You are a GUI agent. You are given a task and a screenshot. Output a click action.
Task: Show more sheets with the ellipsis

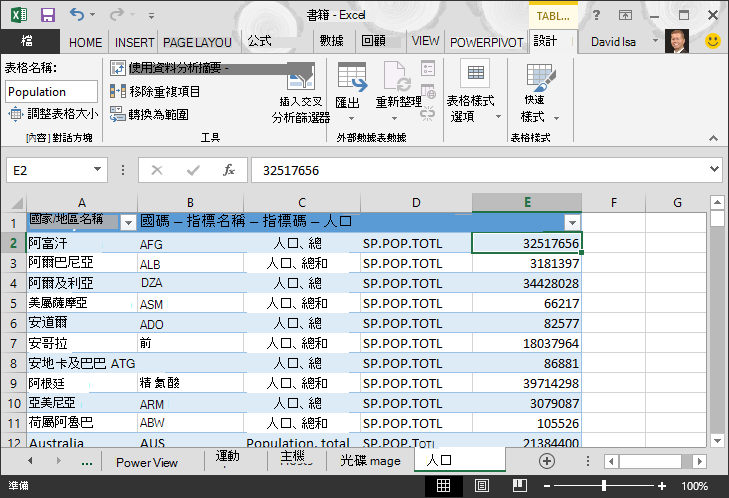(86, 462)
